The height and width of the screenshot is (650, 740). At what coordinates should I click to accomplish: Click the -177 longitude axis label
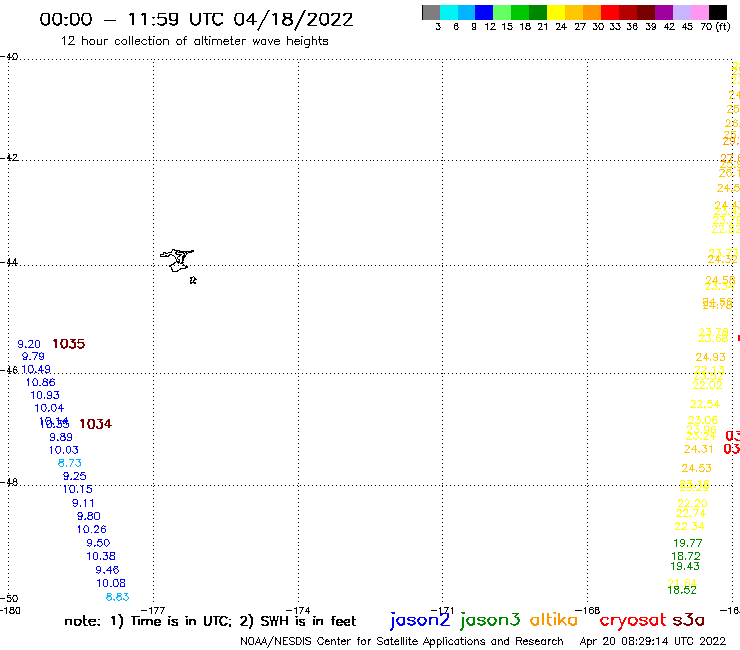pyautogui.click(x=153, y=611)
